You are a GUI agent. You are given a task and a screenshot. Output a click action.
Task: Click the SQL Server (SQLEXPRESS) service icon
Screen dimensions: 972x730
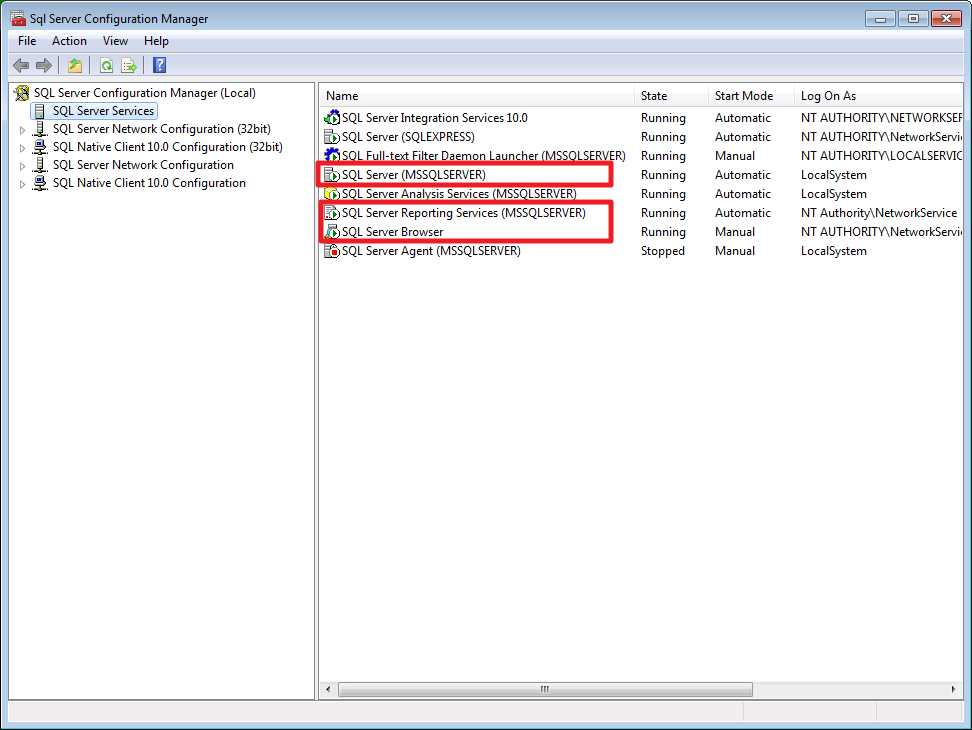pos(332,136)
